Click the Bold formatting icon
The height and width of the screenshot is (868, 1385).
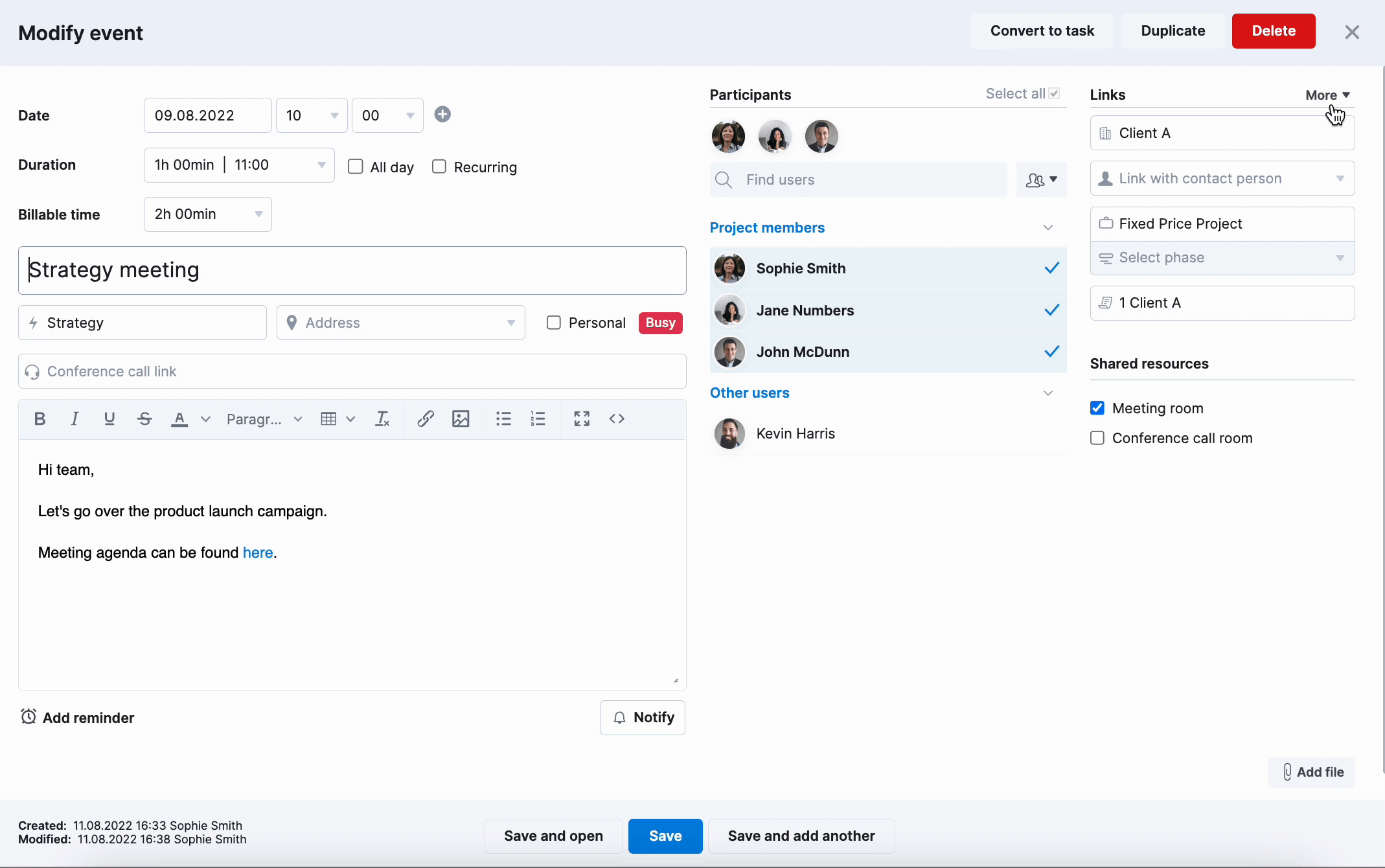click(40, 419)
